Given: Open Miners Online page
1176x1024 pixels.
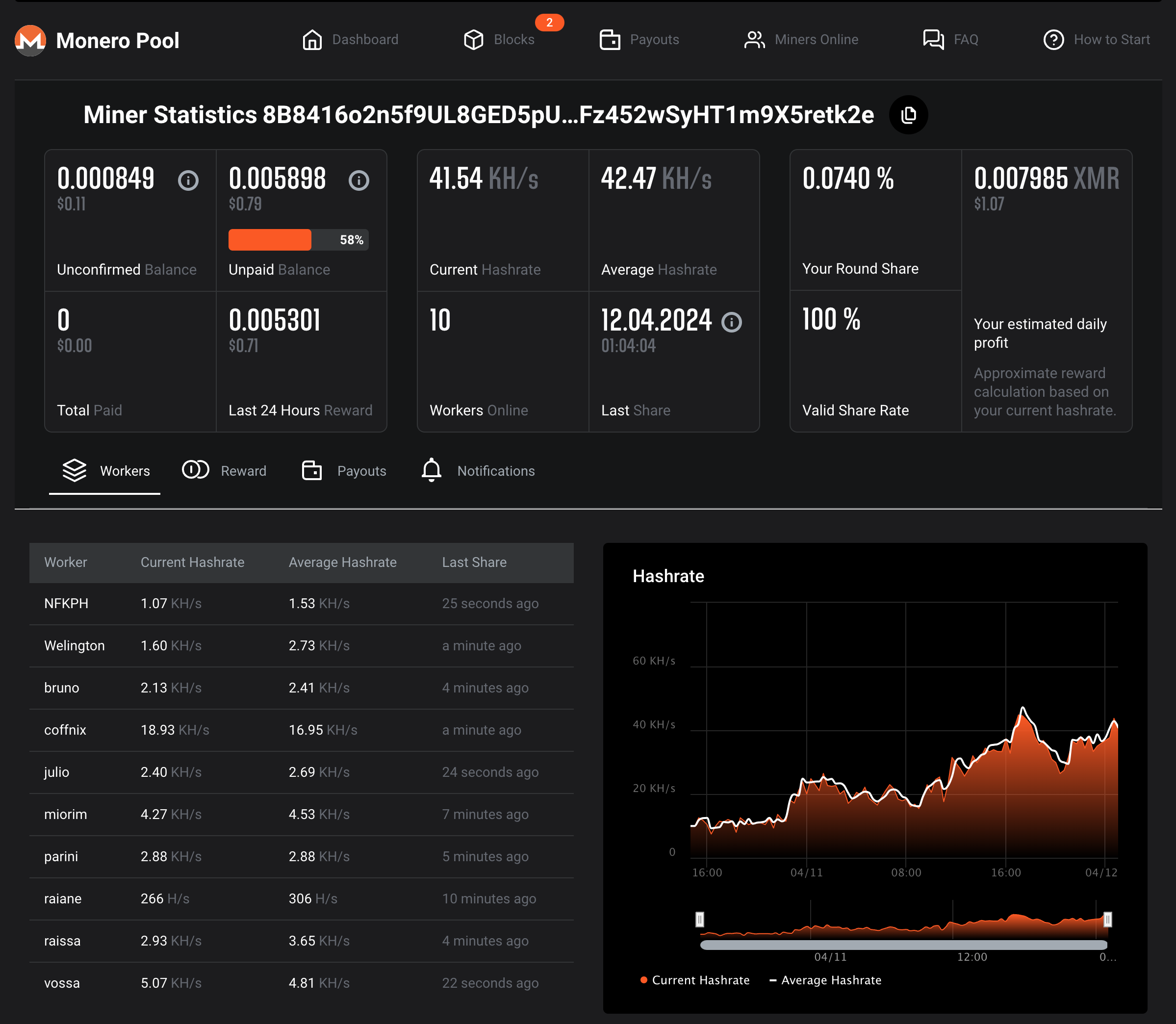Looking at the screenshot, I should [801, 40].
